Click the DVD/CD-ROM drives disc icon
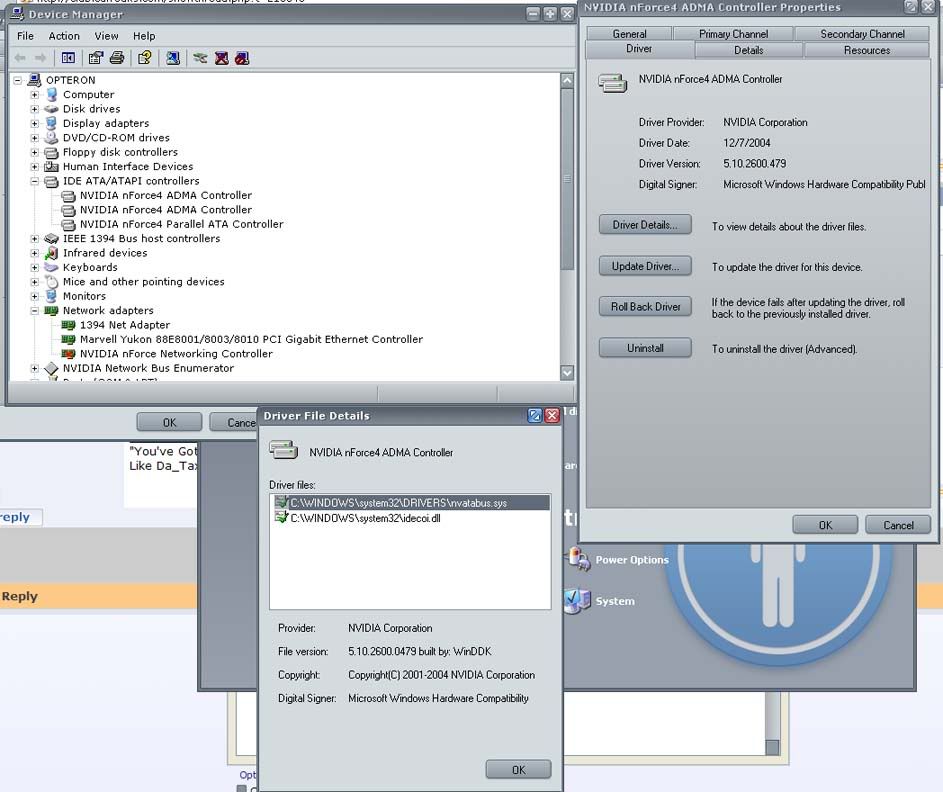This screenshot has width=943, height=792. 51,138
